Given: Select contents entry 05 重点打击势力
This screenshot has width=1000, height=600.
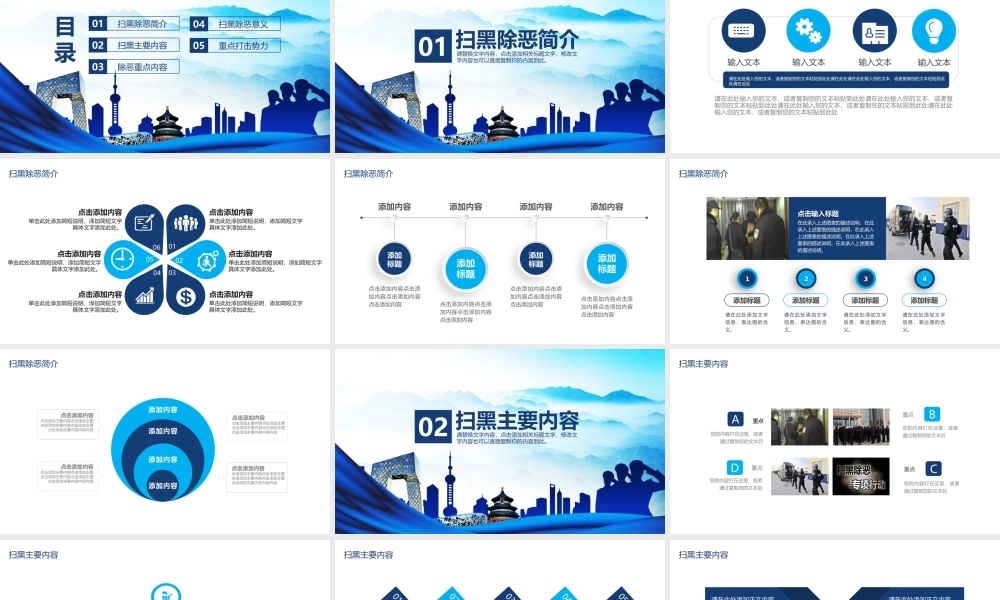Looking at the screenshot, I should pyautogui.click(x=235, y=45).
